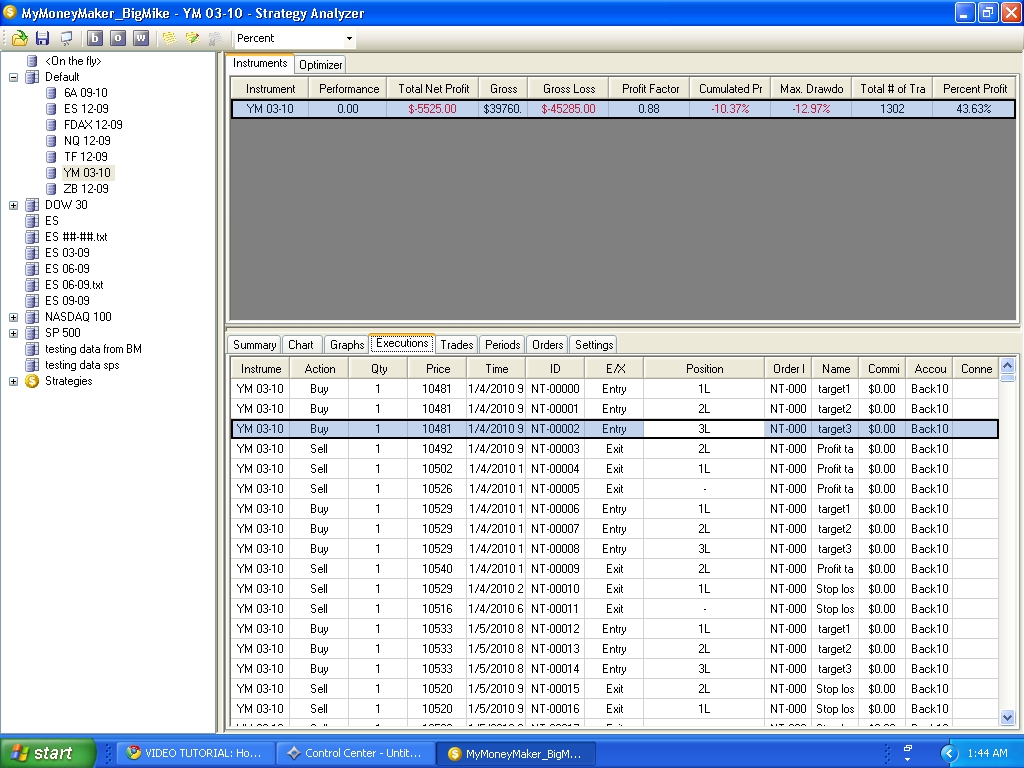The height and width of the screenshot is (768, 1024).
Task: Select execution row NT-00011
Action: 614,609
